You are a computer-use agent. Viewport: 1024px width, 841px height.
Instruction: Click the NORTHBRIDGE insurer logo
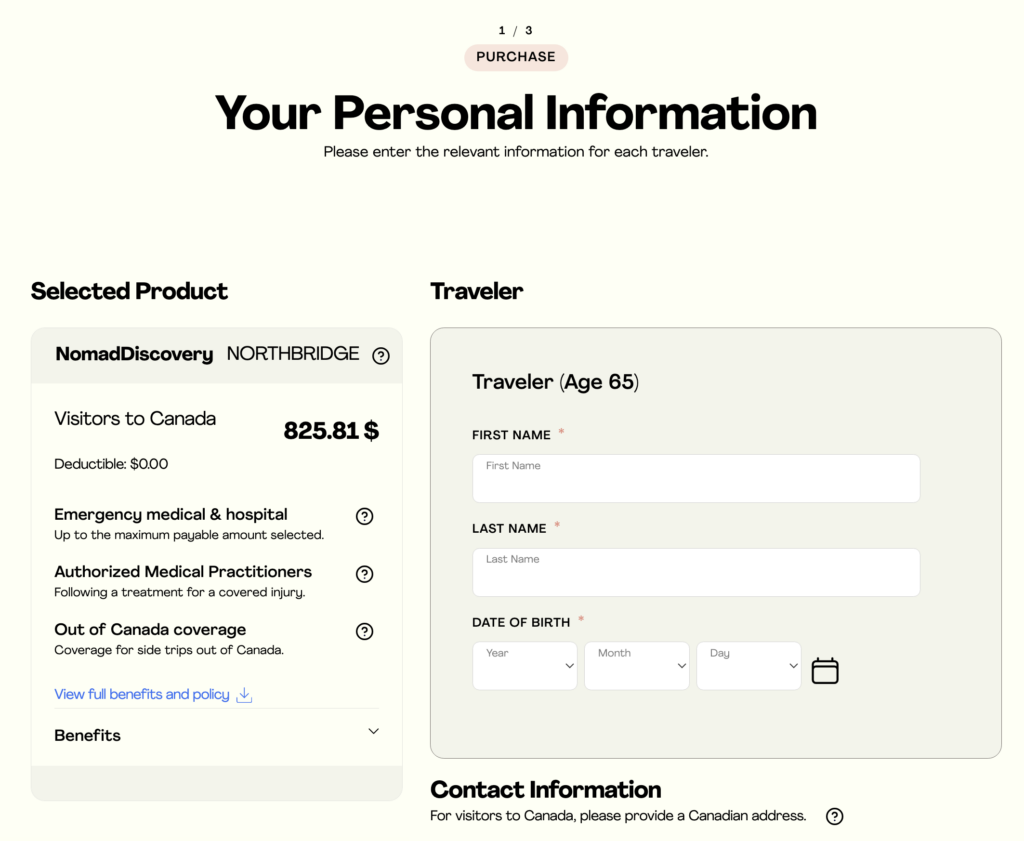(x=293, y=354)
